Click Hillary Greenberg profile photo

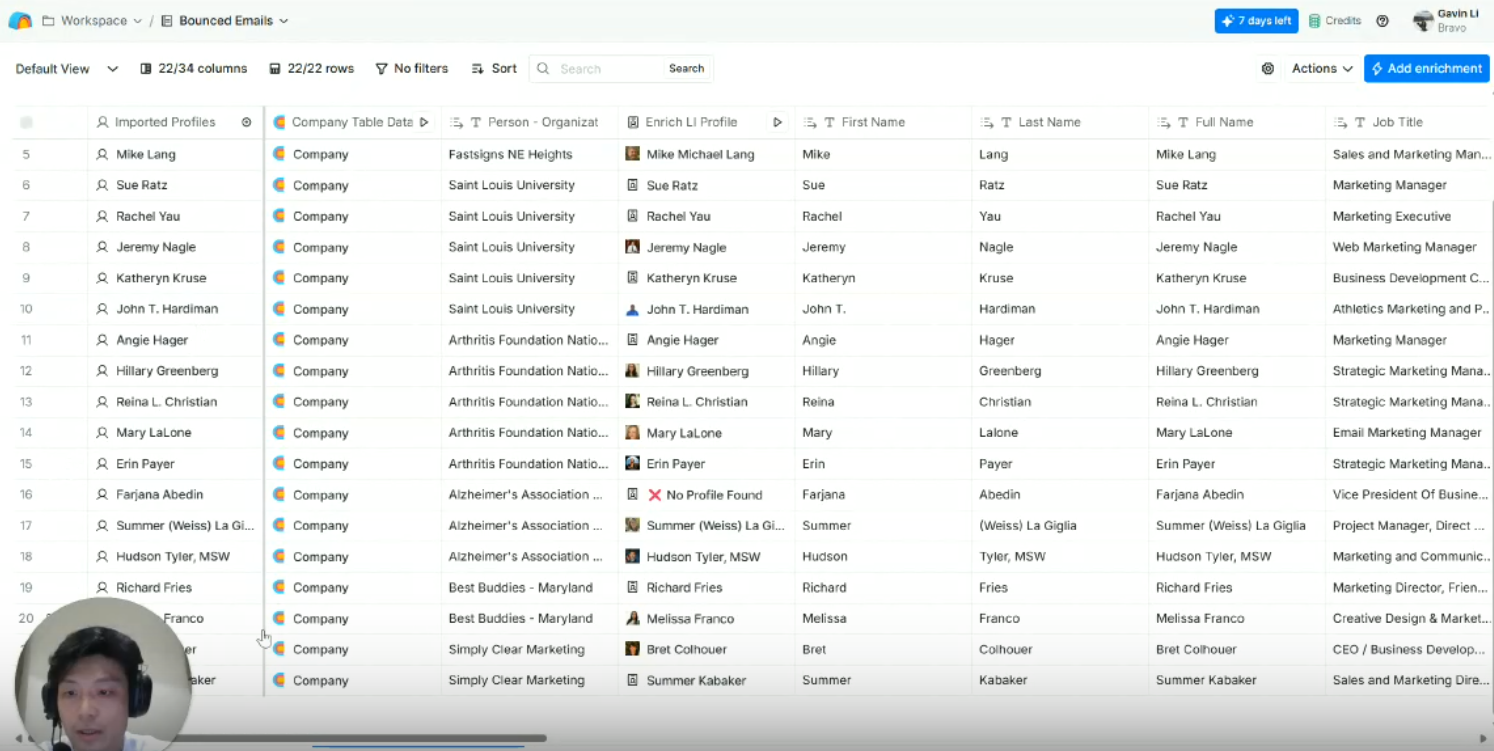pyautogui.click(x=633, y=371)
